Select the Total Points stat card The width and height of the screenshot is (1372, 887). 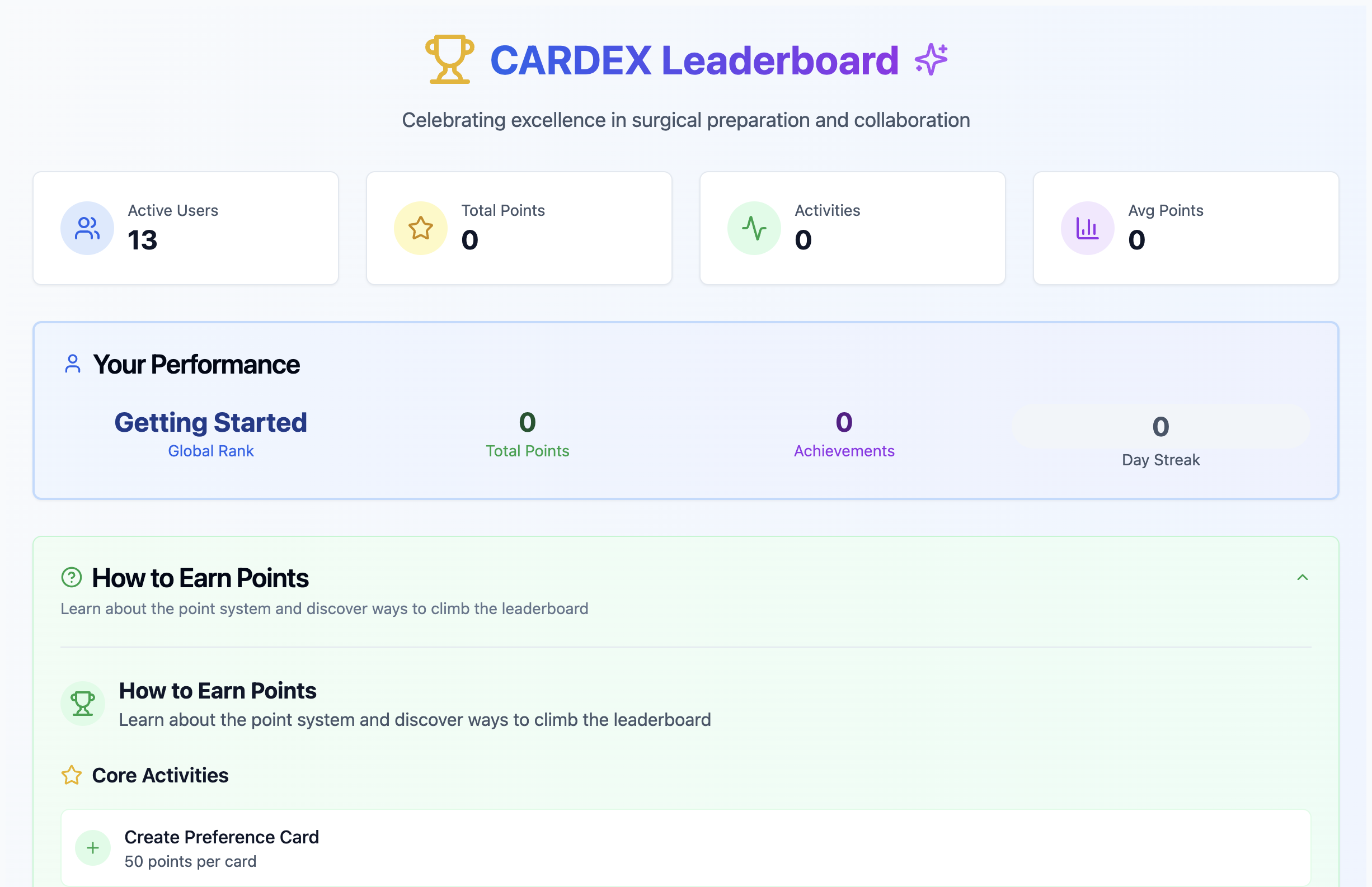click(519, 228)
